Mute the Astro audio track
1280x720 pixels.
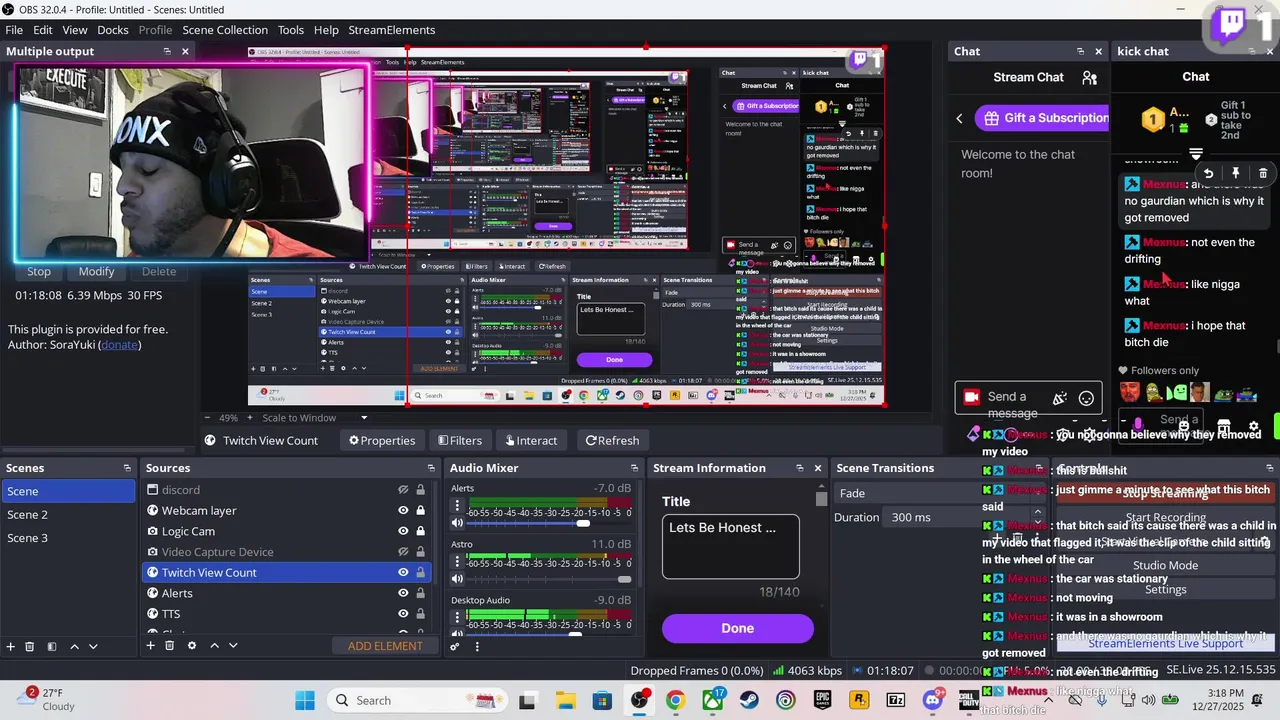(457, 579)
